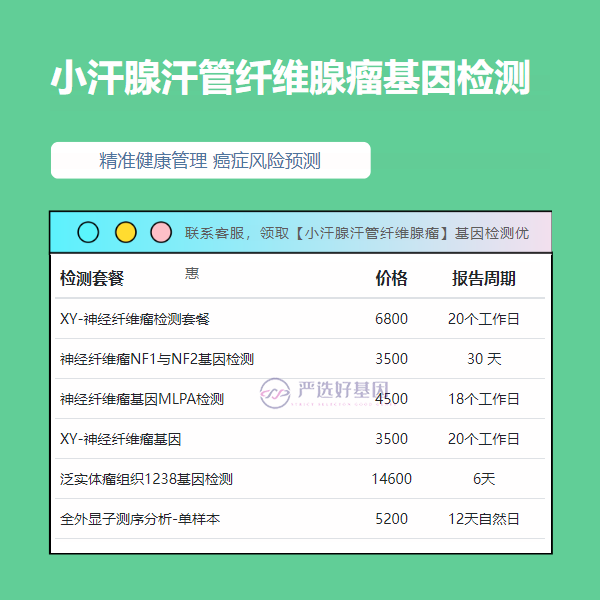Click the report period 12天自然日

(x=484, y=519)
